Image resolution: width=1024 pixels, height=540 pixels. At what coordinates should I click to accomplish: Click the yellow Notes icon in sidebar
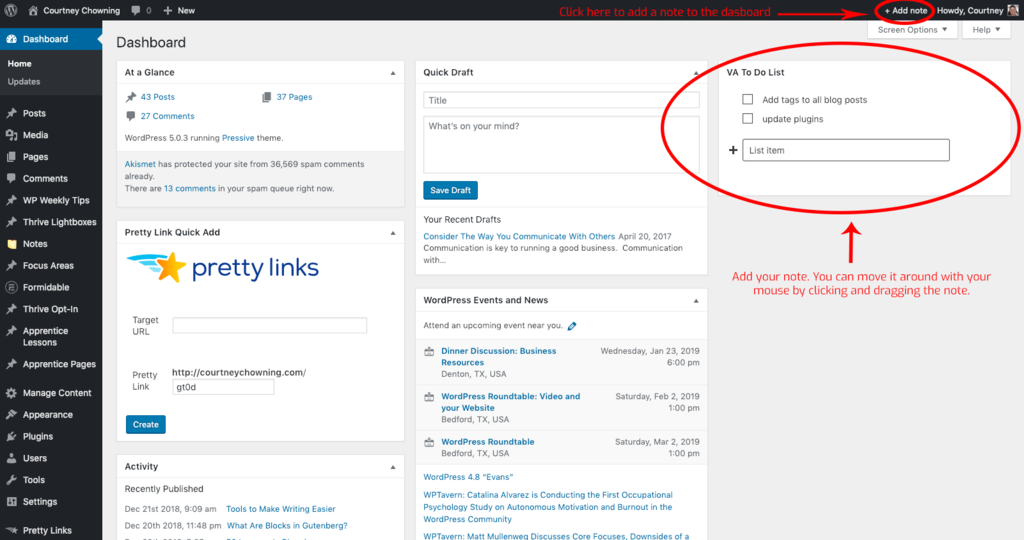point(11,244)
